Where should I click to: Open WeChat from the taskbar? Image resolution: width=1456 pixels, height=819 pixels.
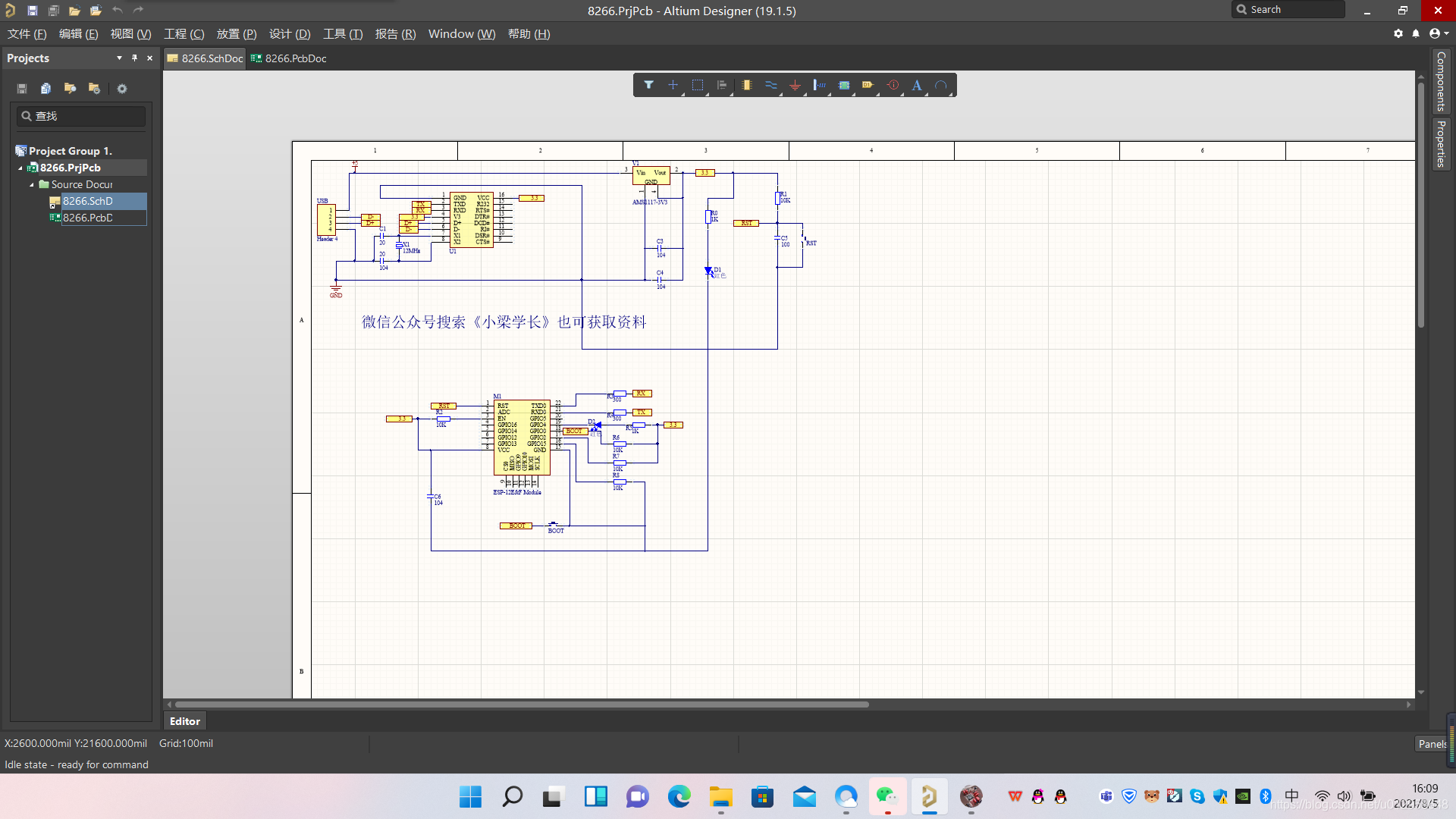(887, 796)
